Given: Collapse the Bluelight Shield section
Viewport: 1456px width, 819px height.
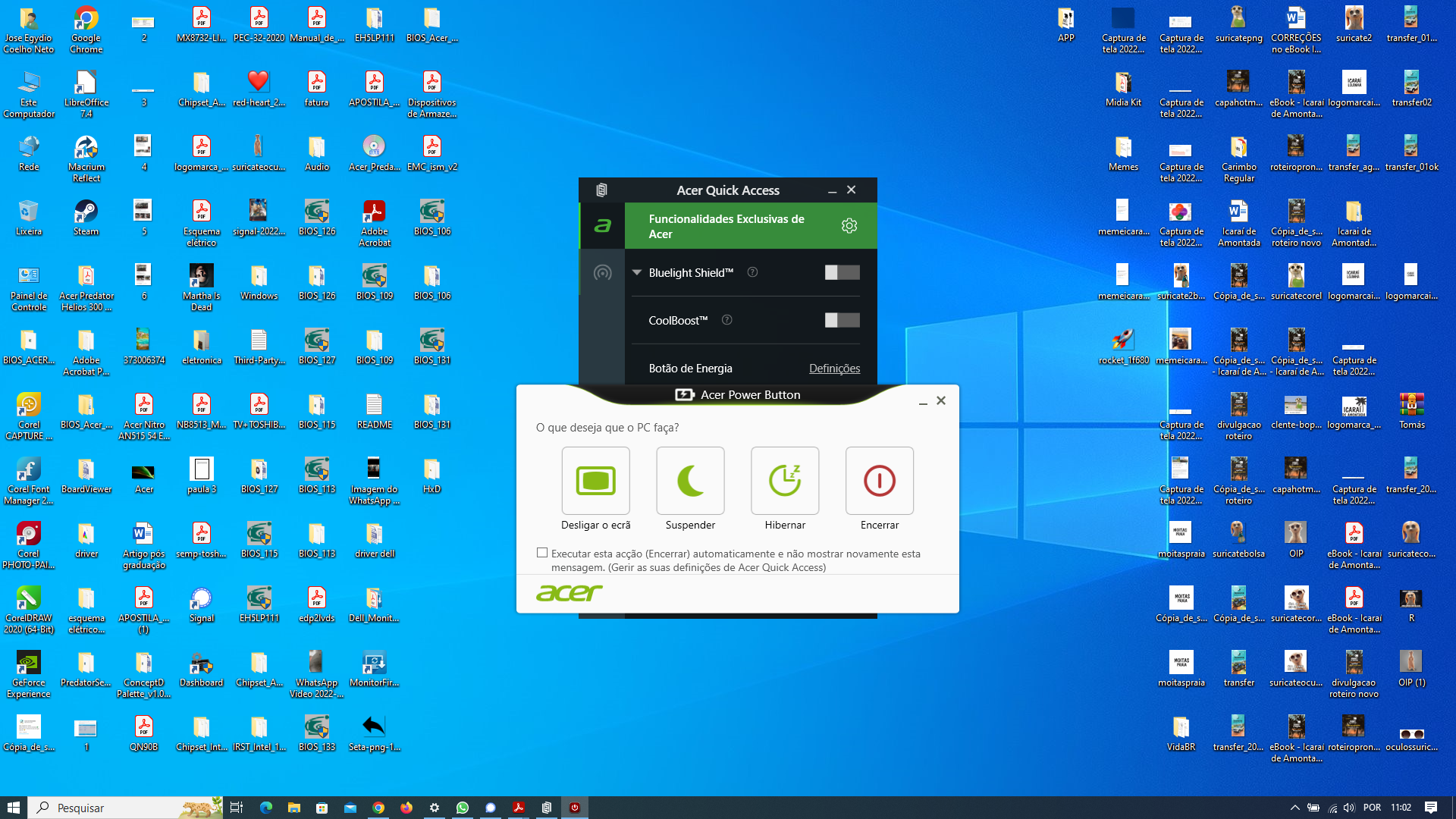Looking at the screenshot, I should point(637,272).
